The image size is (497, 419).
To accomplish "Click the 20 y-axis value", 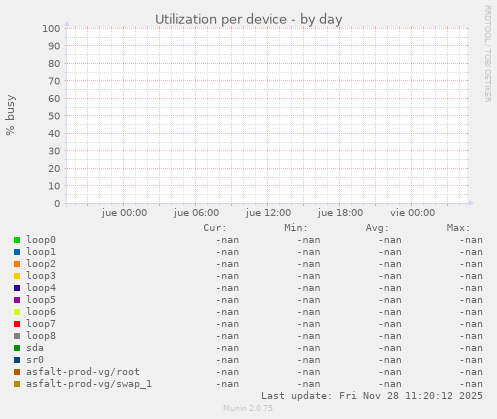I will tap(54, 169).
